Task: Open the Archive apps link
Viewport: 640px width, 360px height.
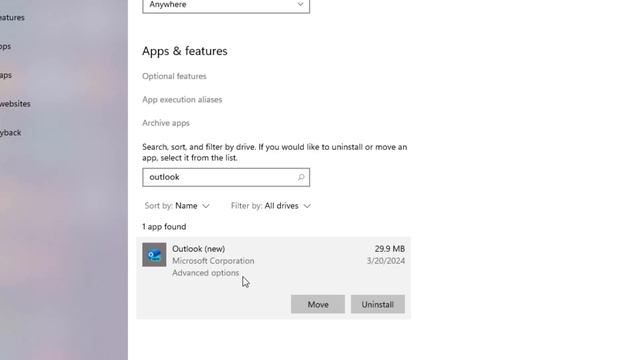Action: 166,123
